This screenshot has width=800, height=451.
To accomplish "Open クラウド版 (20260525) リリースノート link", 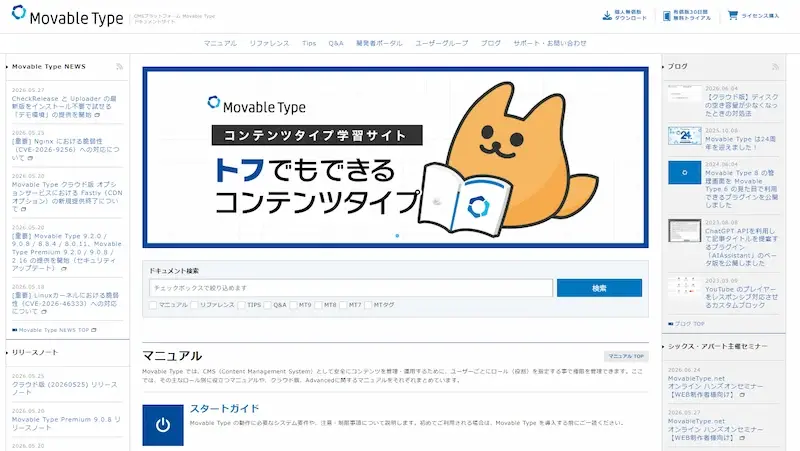I will pos(65,388).
